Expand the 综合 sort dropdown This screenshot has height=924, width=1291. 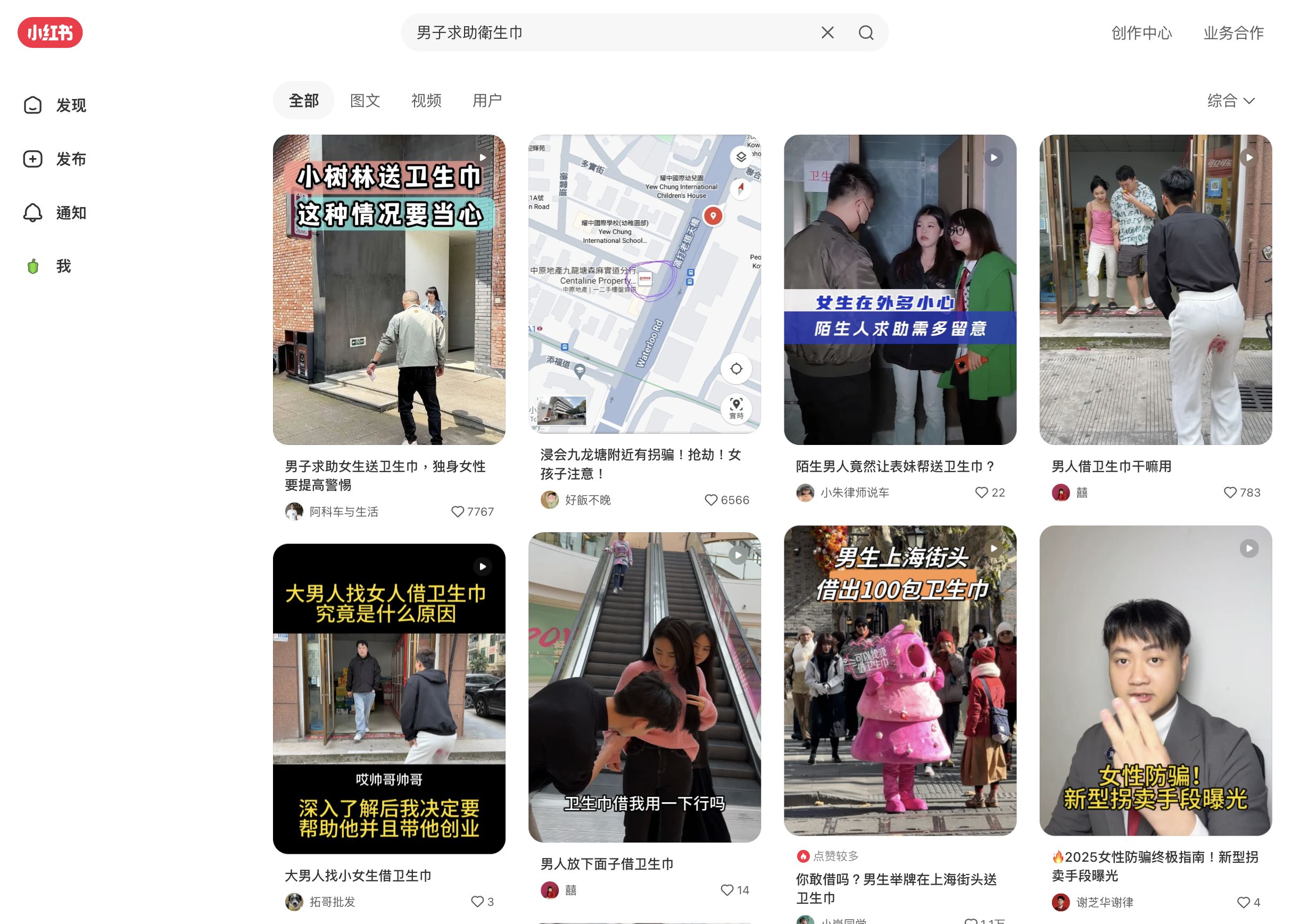[1231, 101]
